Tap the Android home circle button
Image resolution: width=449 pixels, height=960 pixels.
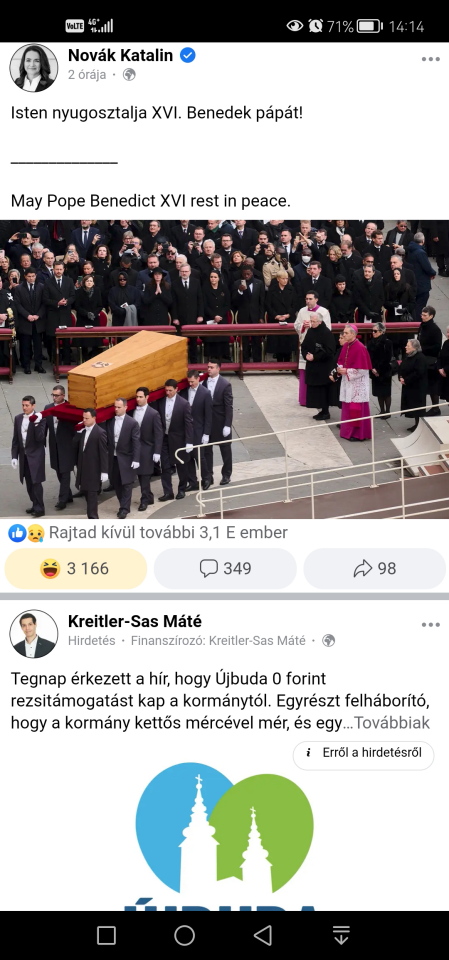click(184, 936)
